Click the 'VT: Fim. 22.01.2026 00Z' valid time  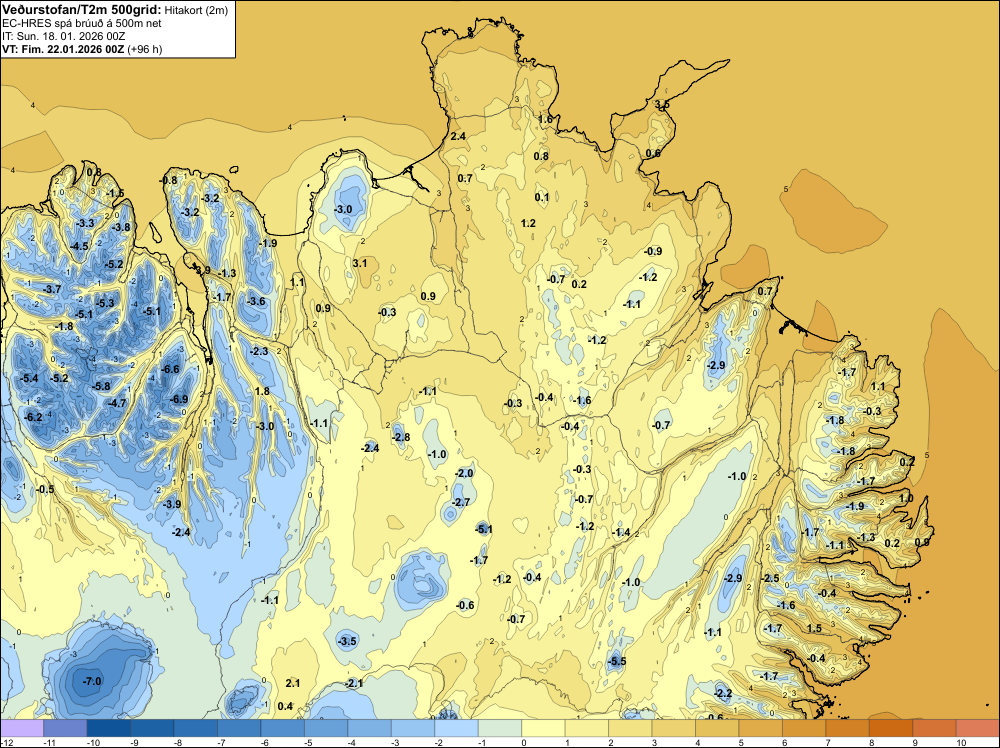click(x=63, y=49)
